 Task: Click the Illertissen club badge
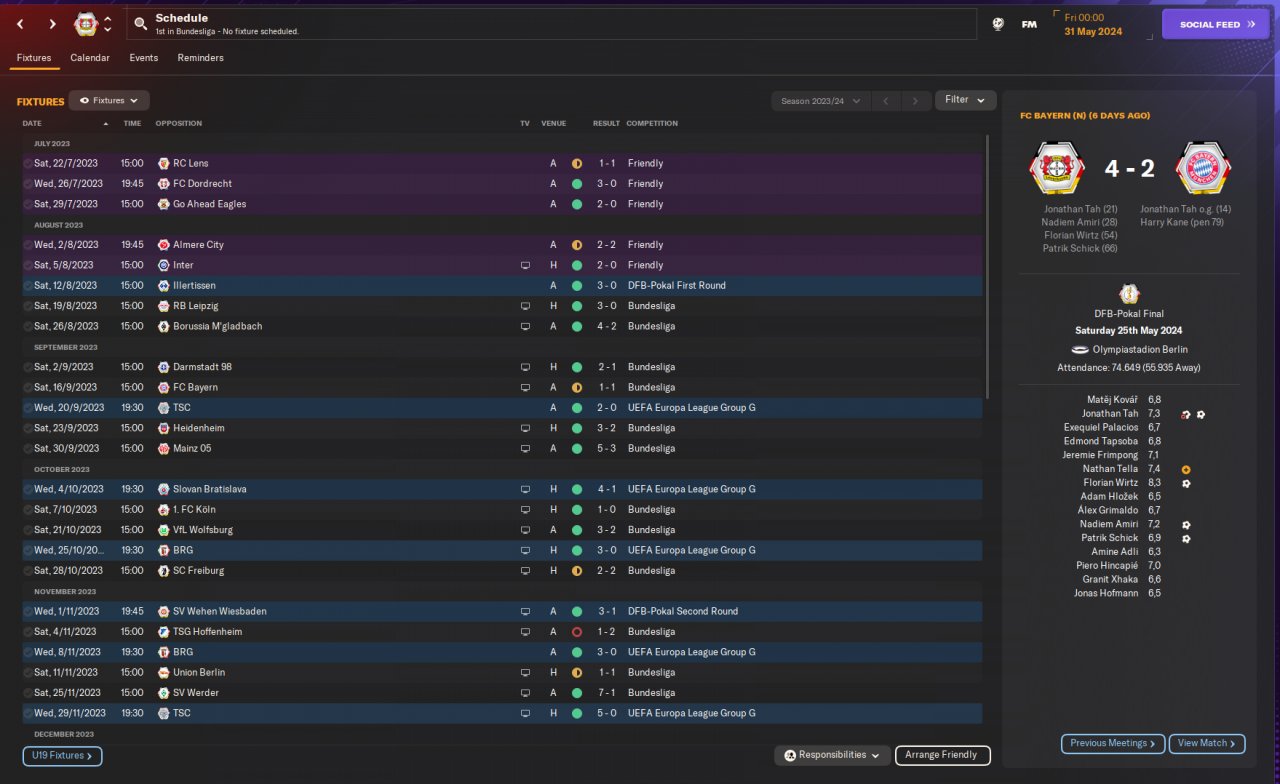point(164,286)
